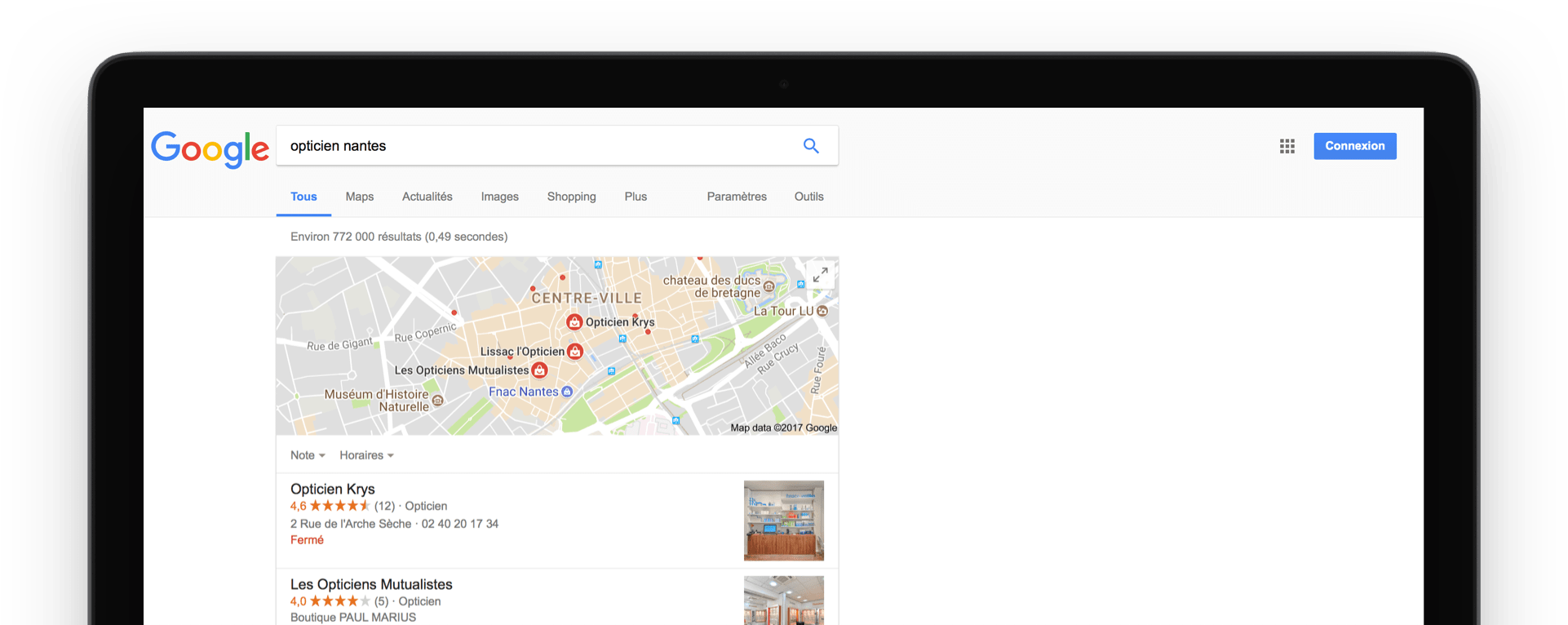Click the CENTRE-VILLE label on the map
Screen dimensions: 1568x625
pos(587,299)
